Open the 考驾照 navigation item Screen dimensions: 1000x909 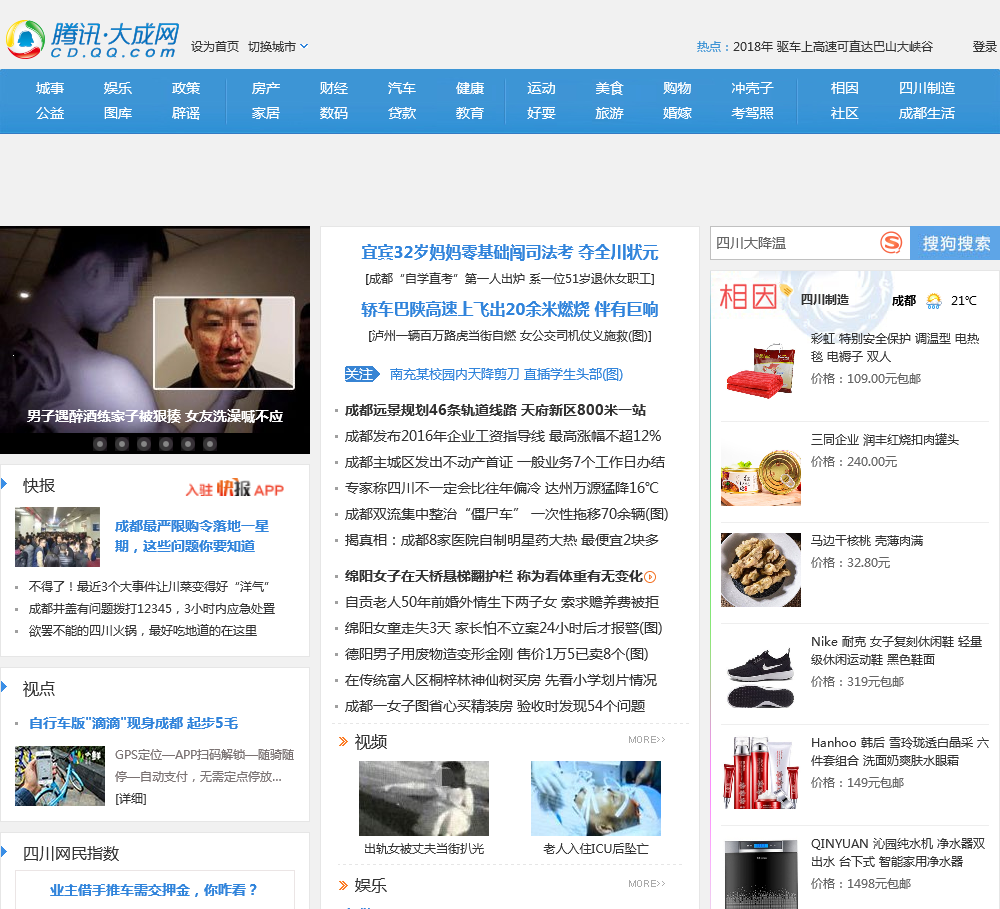[x=752, y=113]
